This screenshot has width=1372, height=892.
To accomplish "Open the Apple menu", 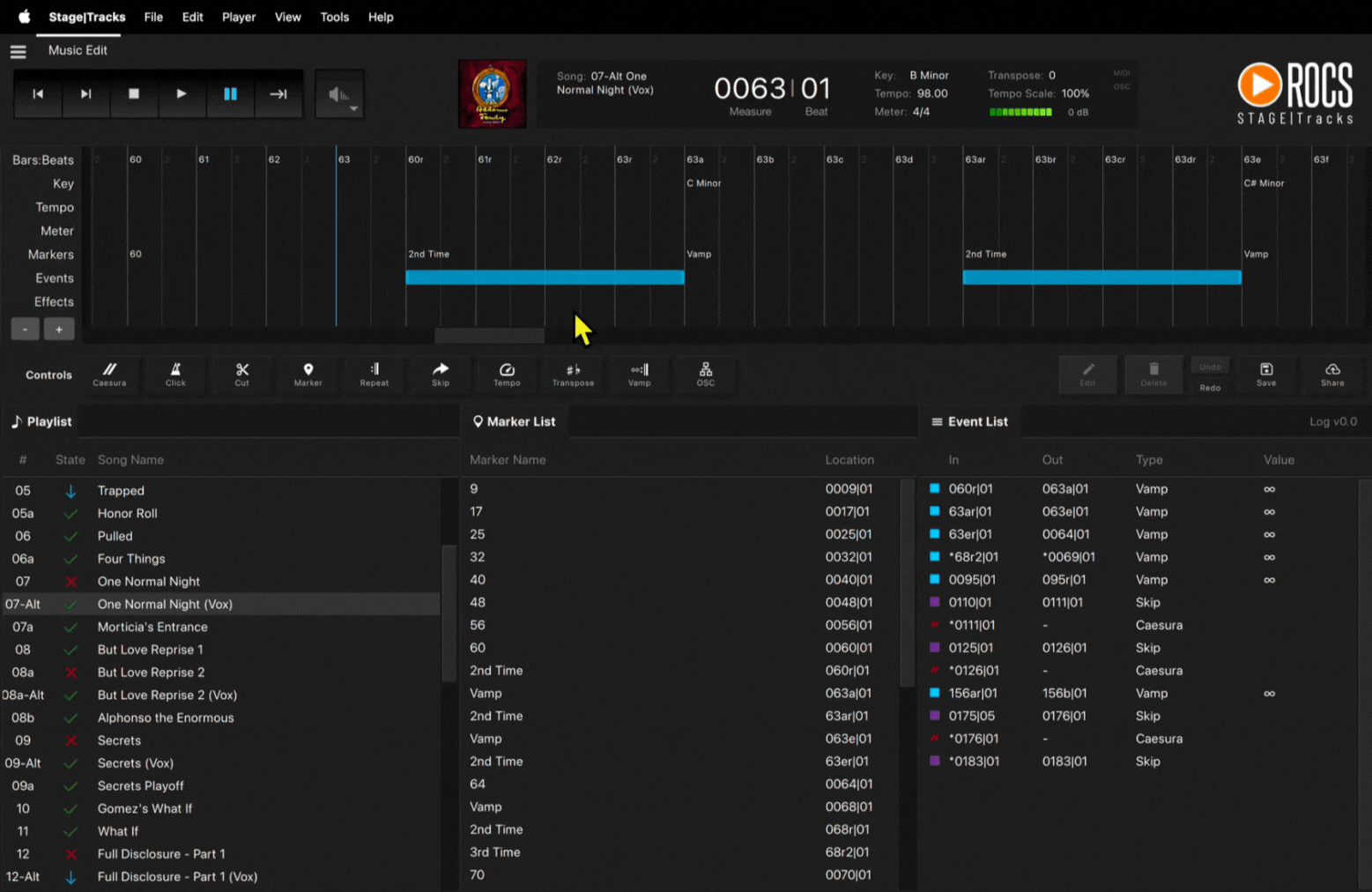I will tap(24, 17).
